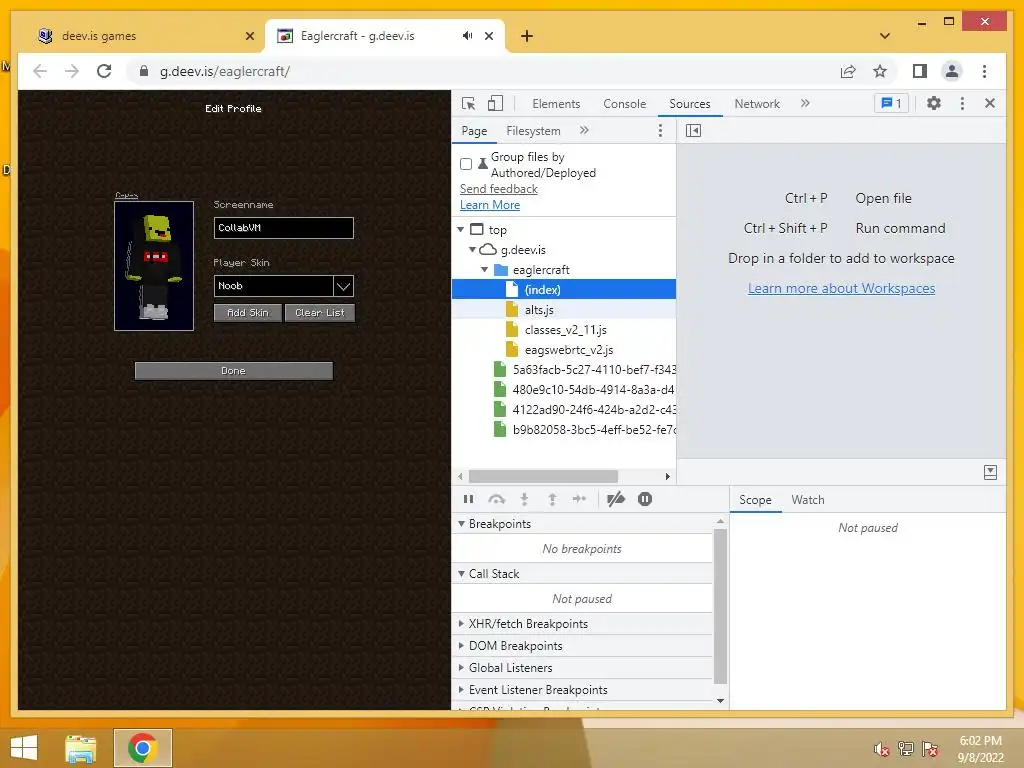Click the Clear List button
1024x768 pixels.
point(319,313)
